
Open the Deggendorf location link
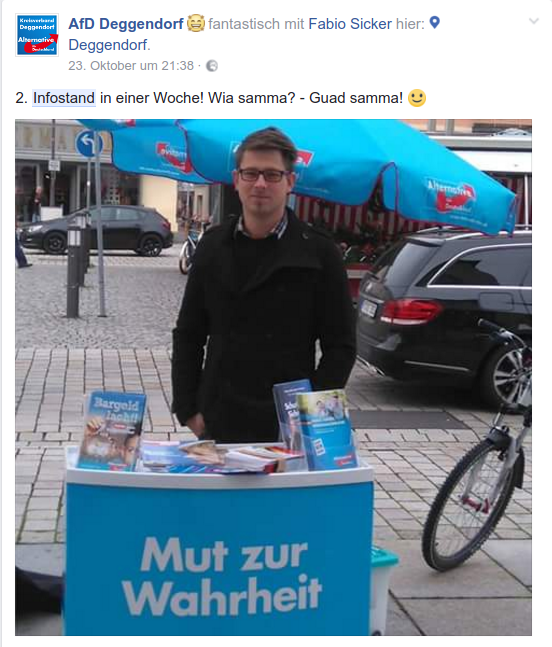(x=108, y=45)
